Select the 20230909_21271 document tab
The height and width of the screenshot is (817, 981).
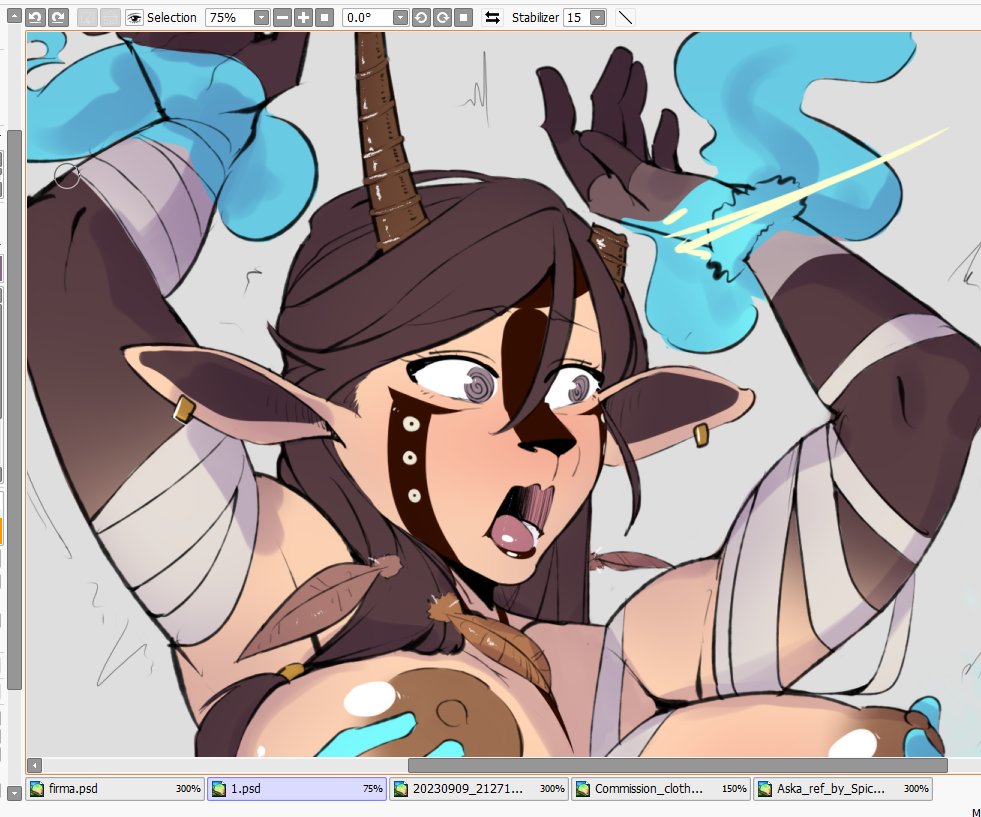[478, 789]
